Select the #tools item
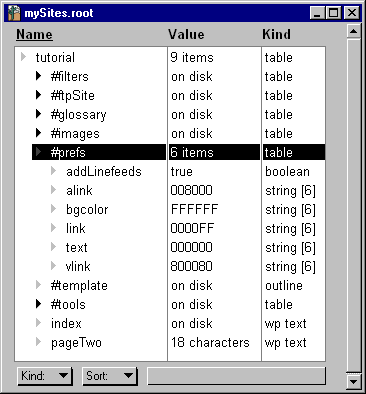Viewport: 366px width, 394px height. click(x=68, y=304)
